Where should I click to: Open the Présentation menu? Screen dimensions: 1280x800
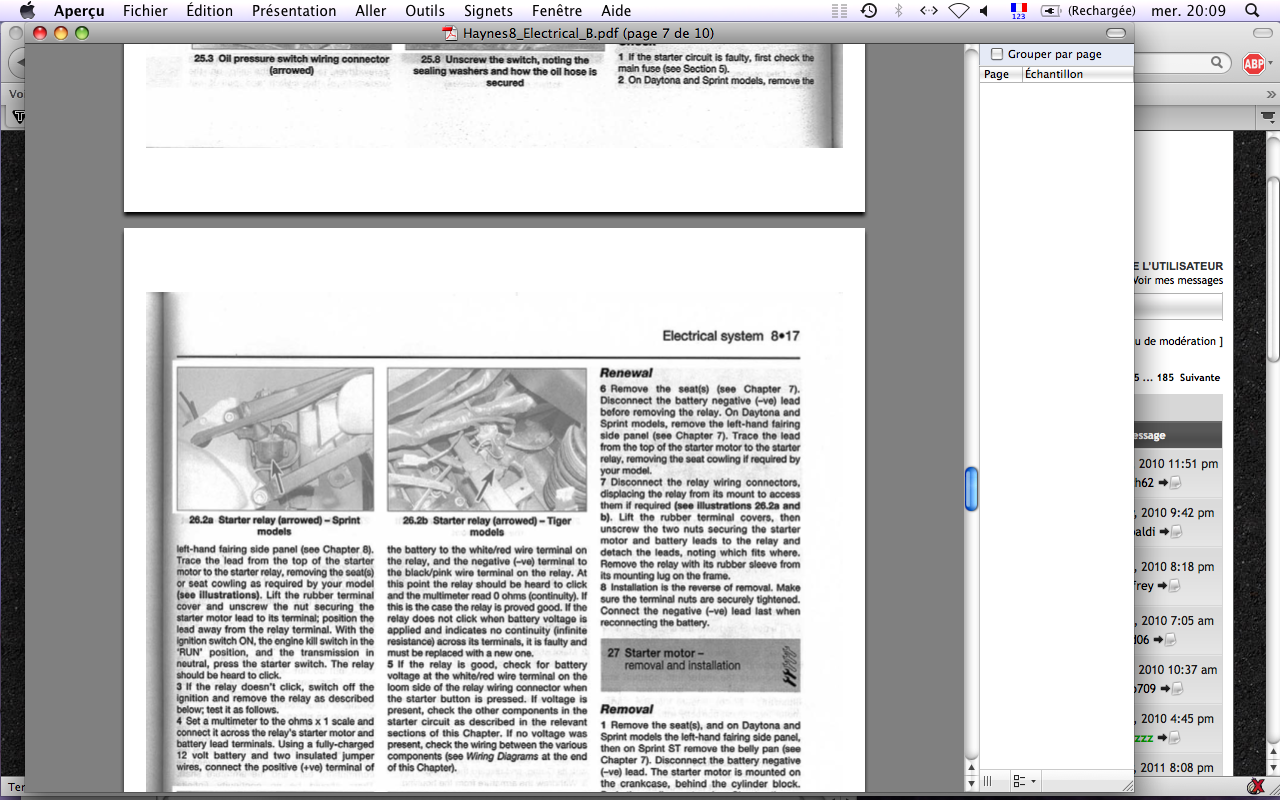[x=294, y=11]
